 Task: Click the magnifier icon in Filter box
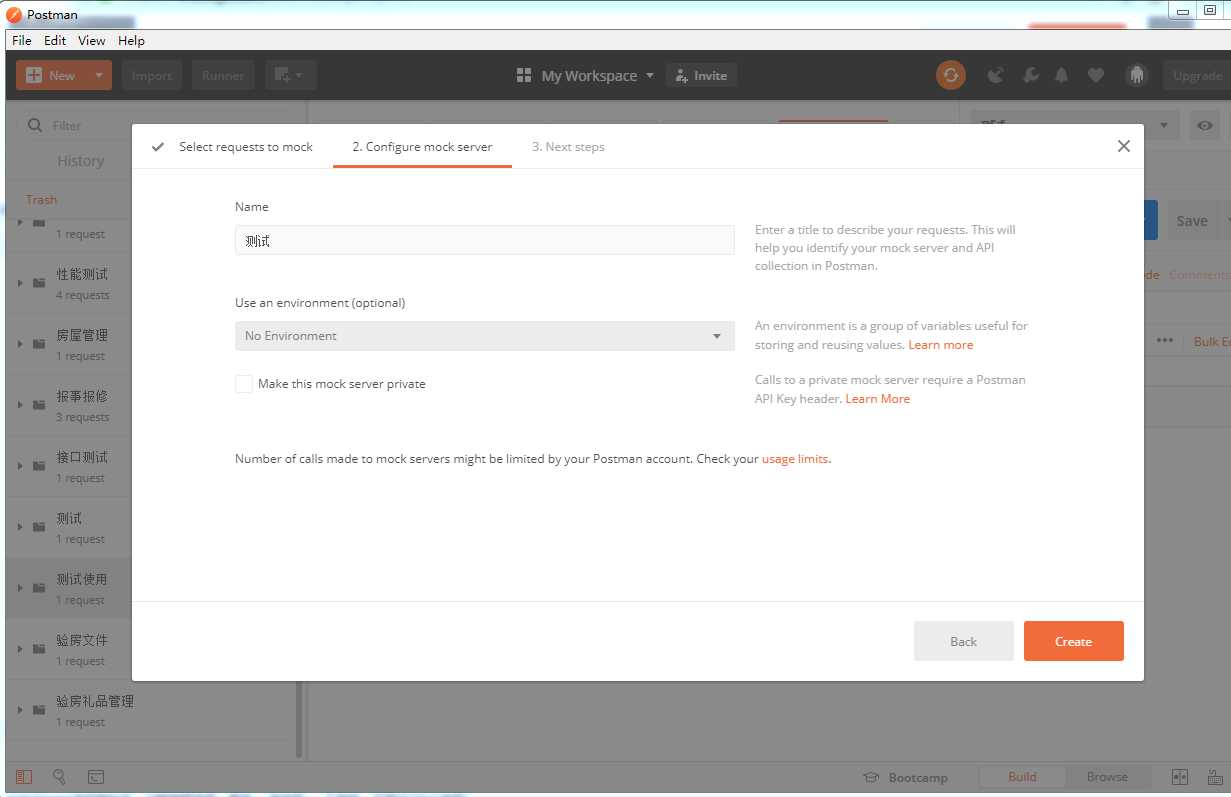(35, 126)
